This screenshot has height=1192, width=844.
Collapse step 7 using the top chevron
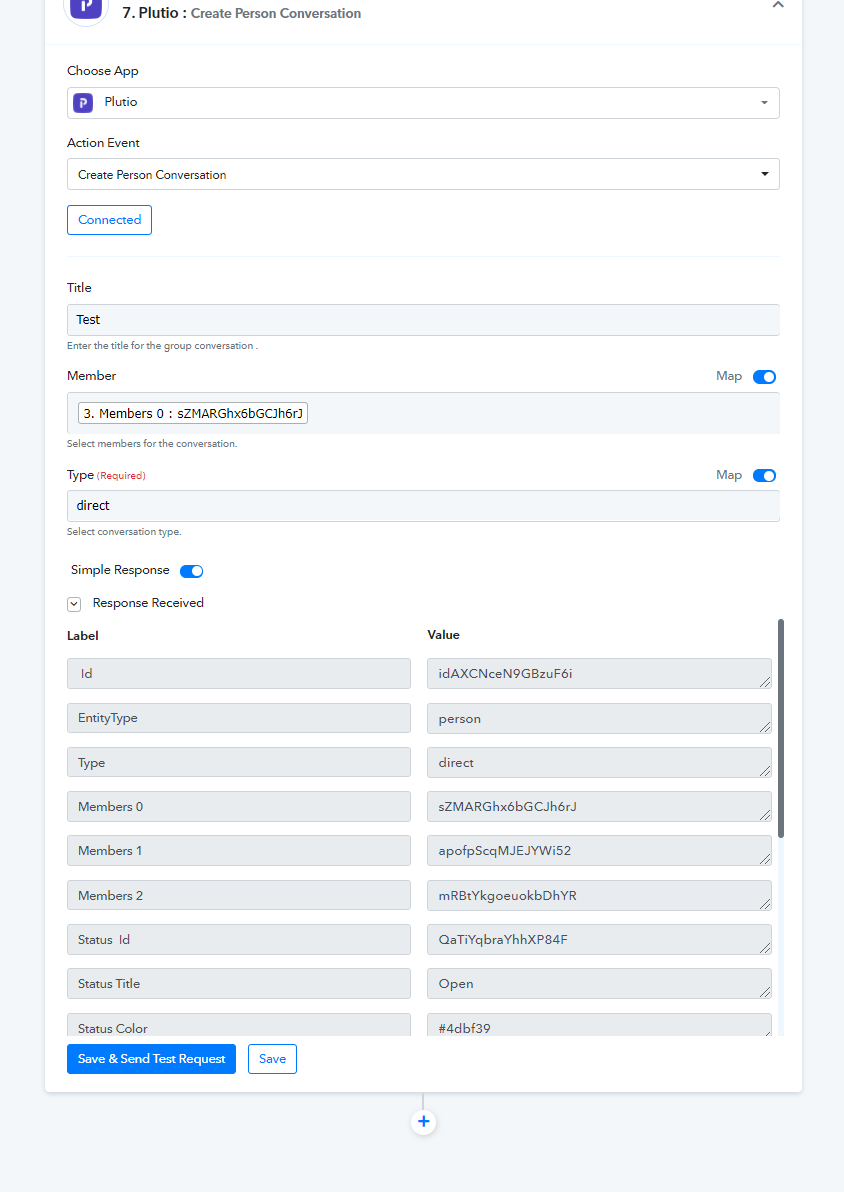777,5
